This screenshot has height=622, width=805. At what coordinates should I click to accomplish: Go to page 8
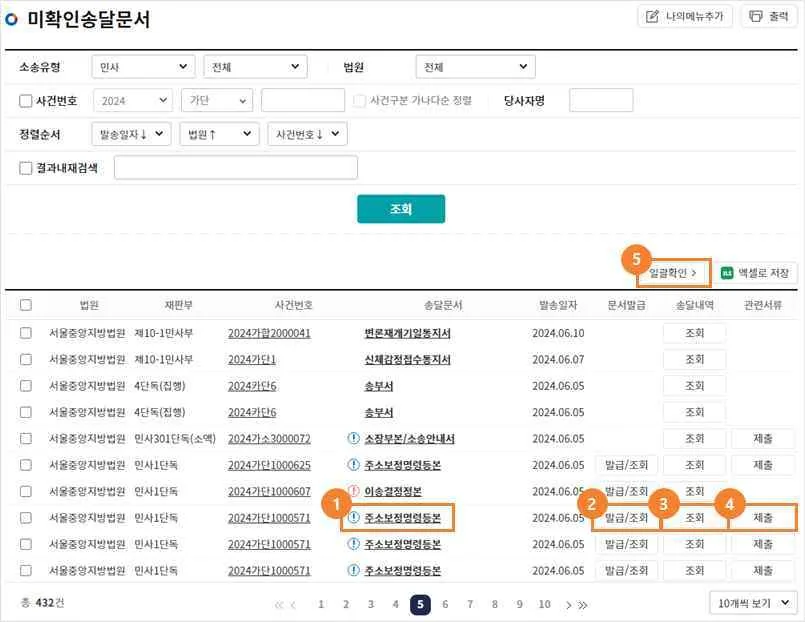coord(494,605)
